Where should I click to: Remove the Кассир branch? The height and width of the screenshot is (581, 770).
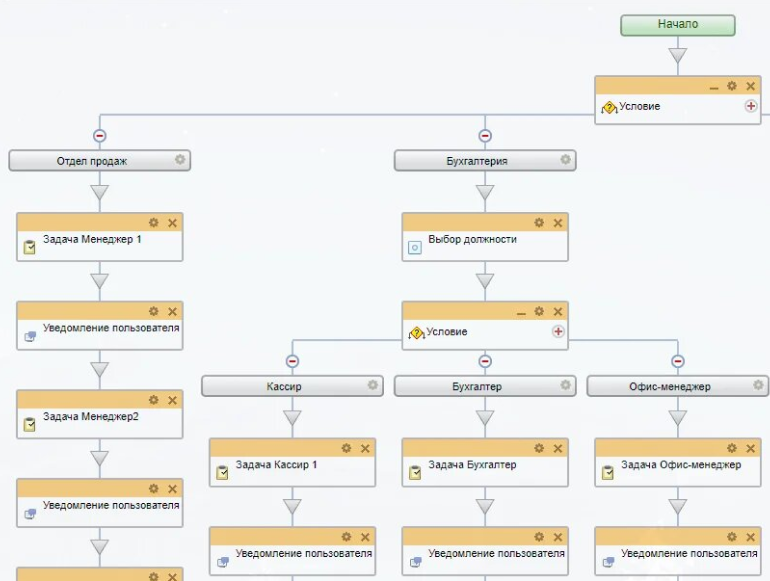[292, 361]
